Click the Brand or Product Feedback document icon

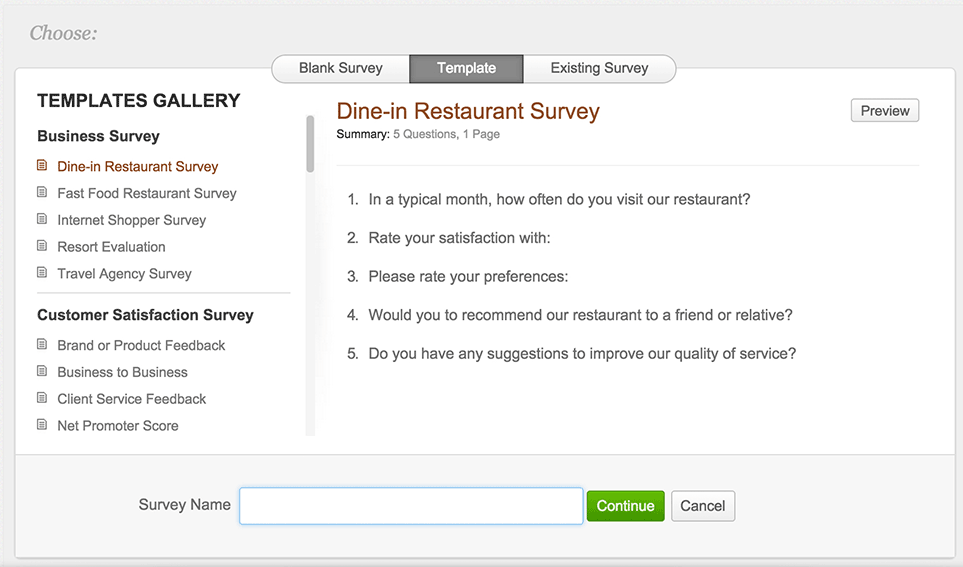pos(42,344)
